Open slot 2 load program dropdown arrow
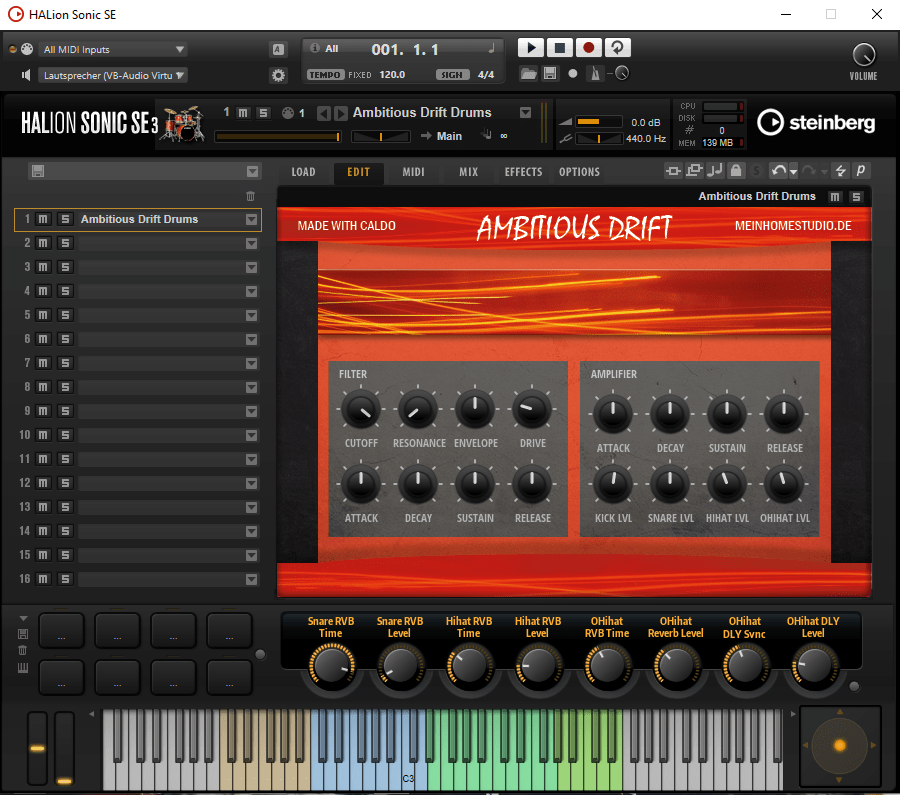This screenshot has height=795, width=900. 251,243
